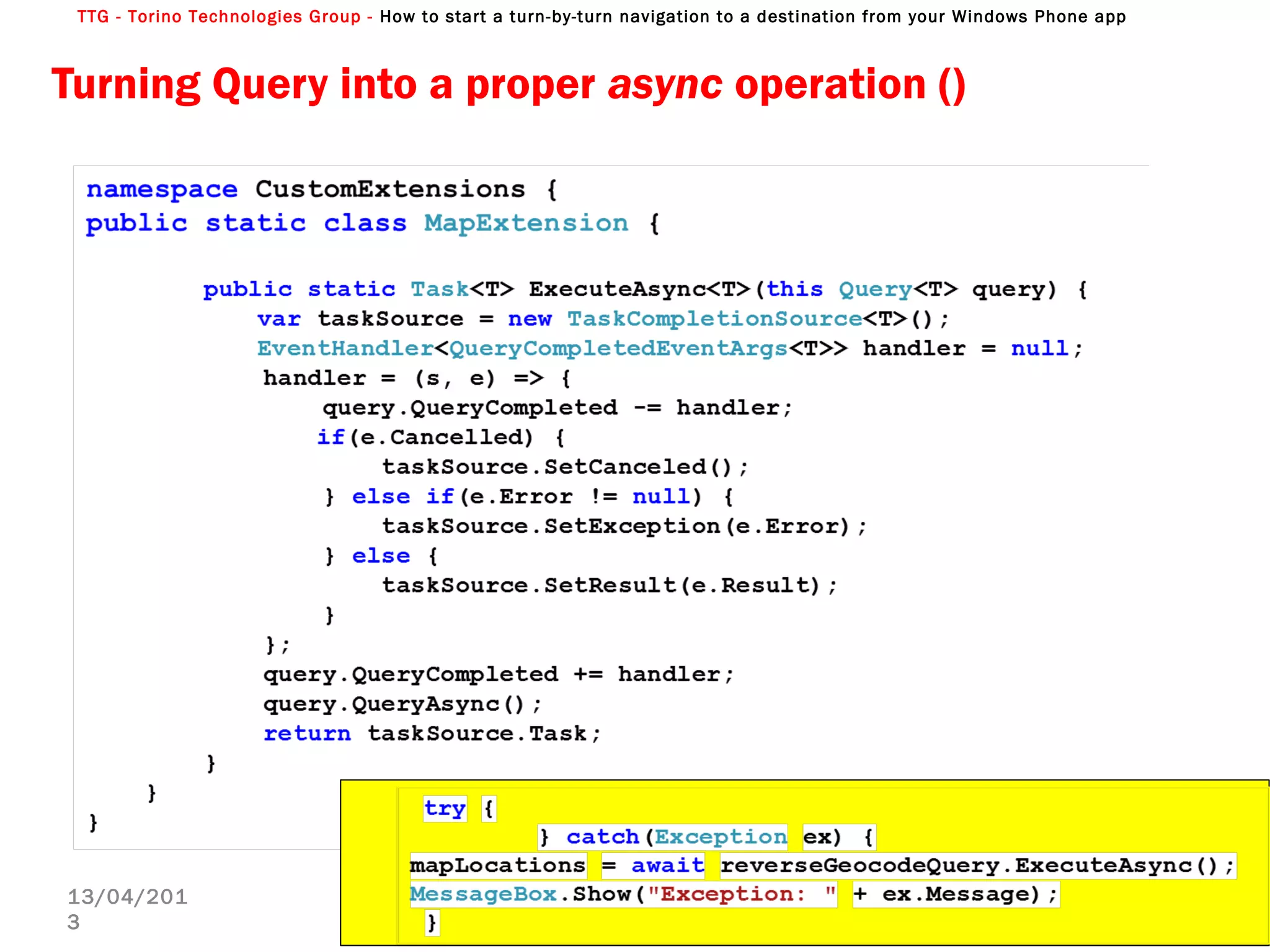Click the slide date '13/04/2013'
Image resolution: width=1270 pixels, height=952 pixels.
127,909
